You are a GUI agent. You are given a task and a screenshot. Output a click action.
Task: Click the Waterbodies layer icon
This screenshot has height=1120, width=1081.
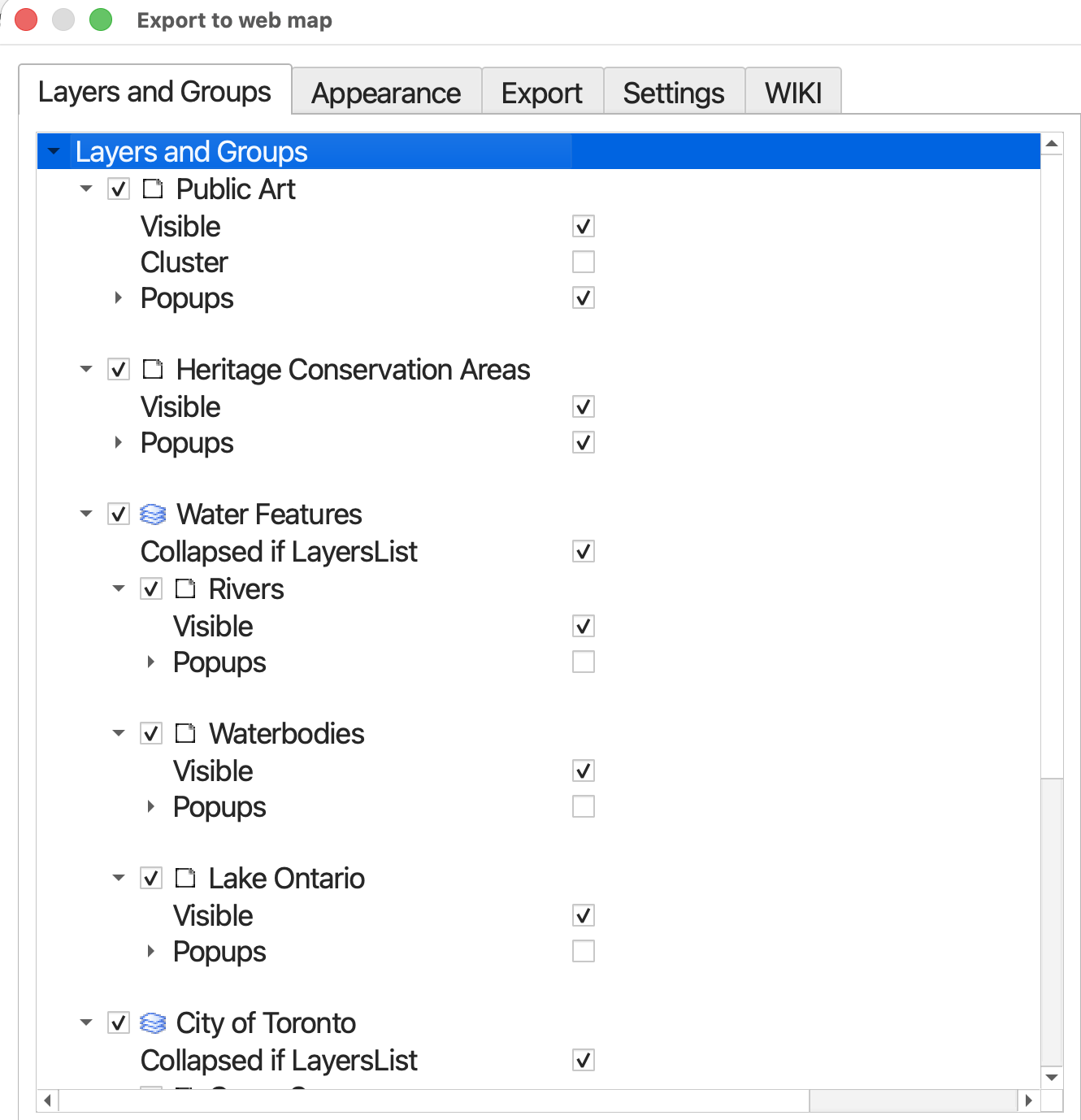(x=185, y=734)
